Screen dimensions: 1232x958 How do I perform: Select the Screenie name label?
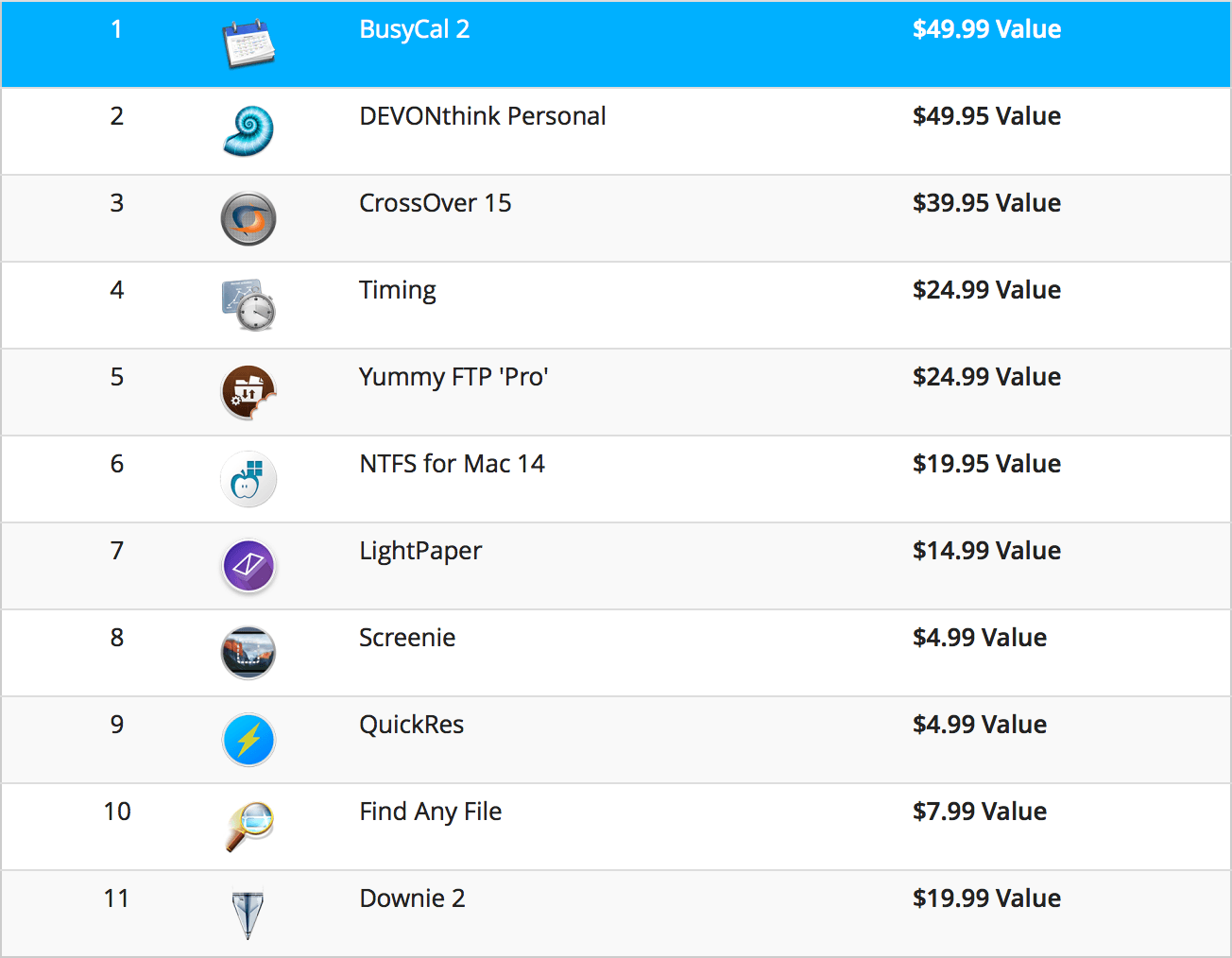click(407, 638)
